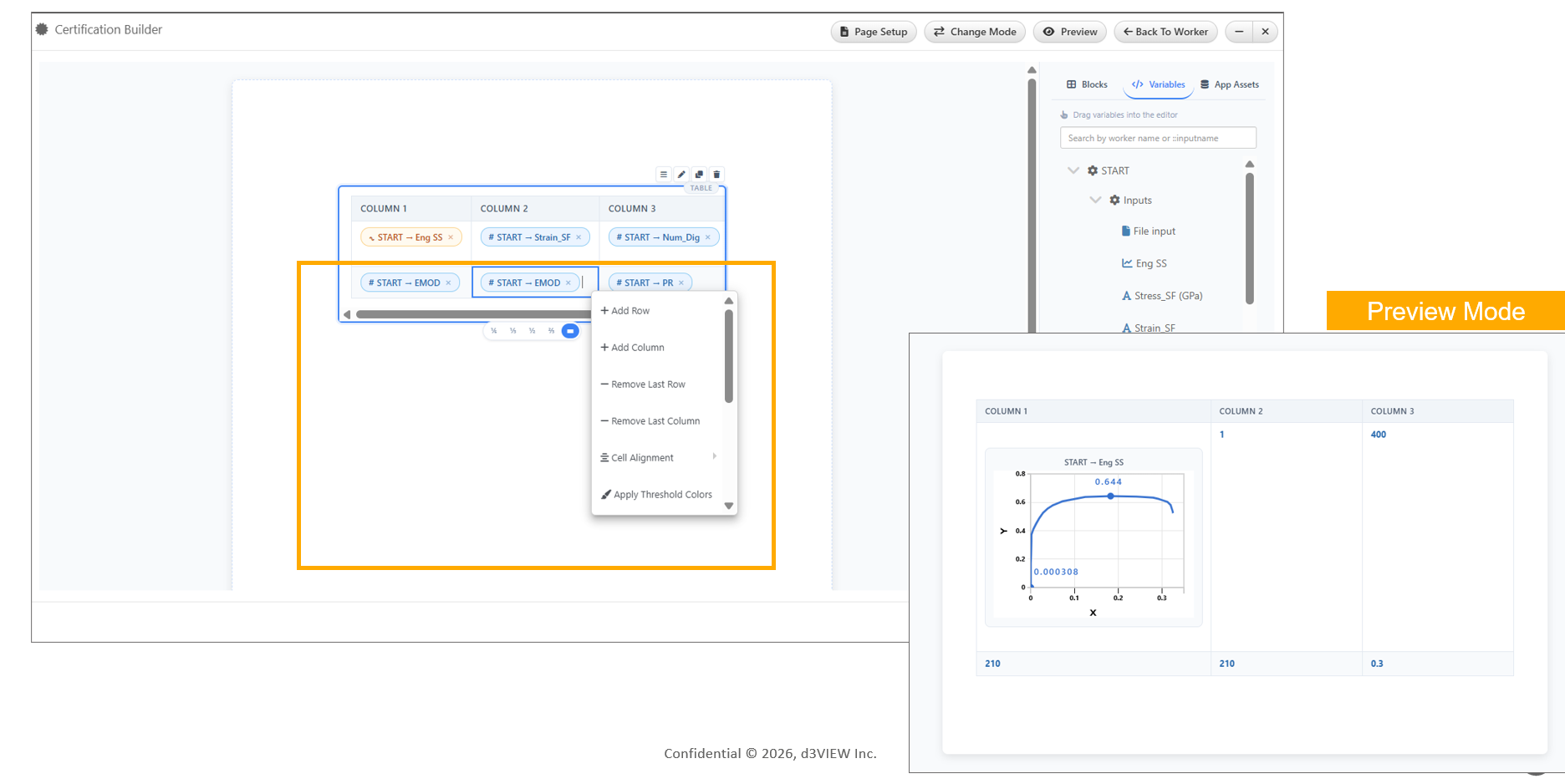Click the variable search input field
Image resolution: width=1565 pixels, height=784 pixels.
[x=1158, y=138]
